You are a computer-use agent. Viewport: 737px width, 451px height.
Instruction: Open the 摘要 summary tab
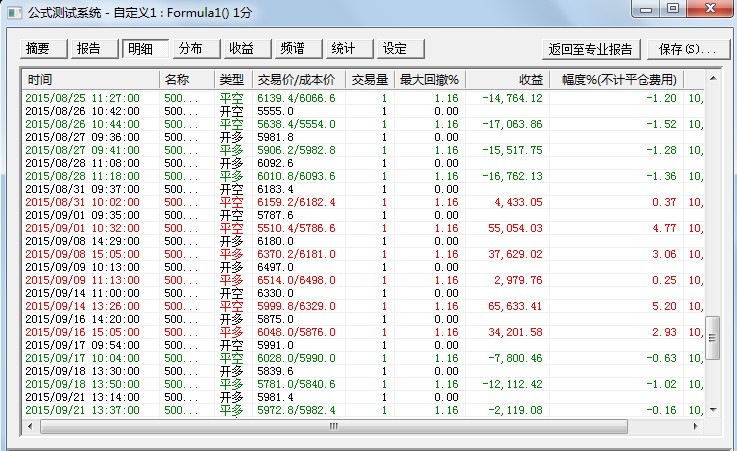click(x=43, y=49)
